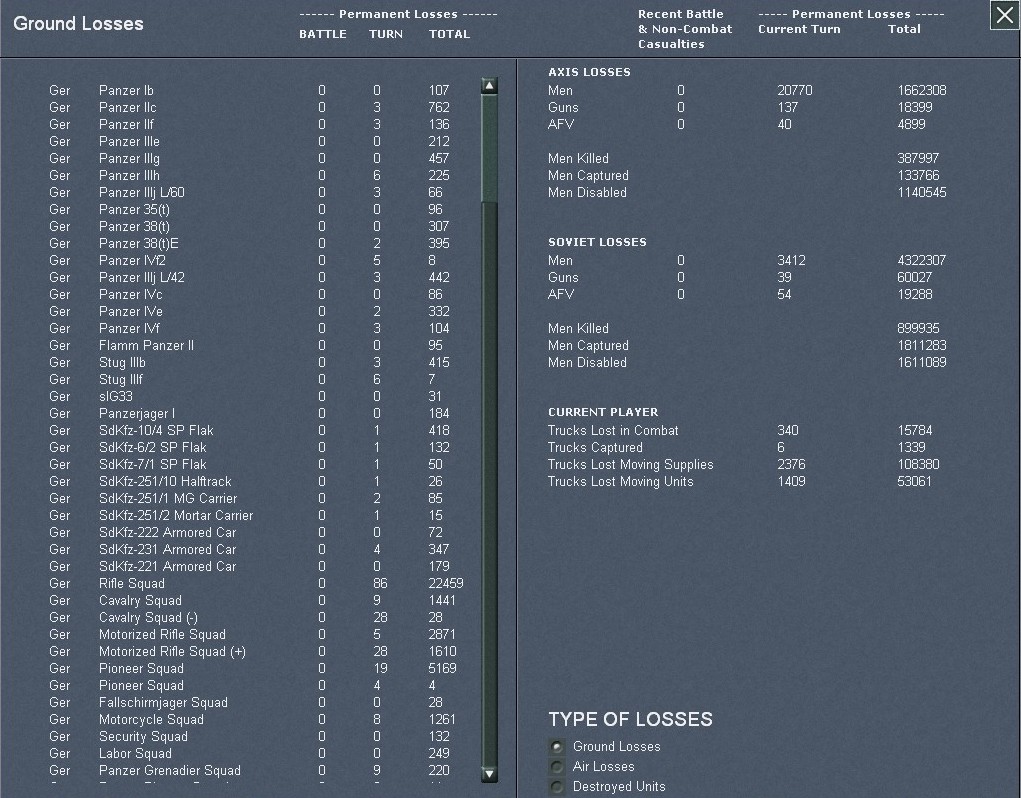Select the Fallschirmjager Squad row
The height and width of the screenshot is (798, 1021).
[x=163, y=703]
